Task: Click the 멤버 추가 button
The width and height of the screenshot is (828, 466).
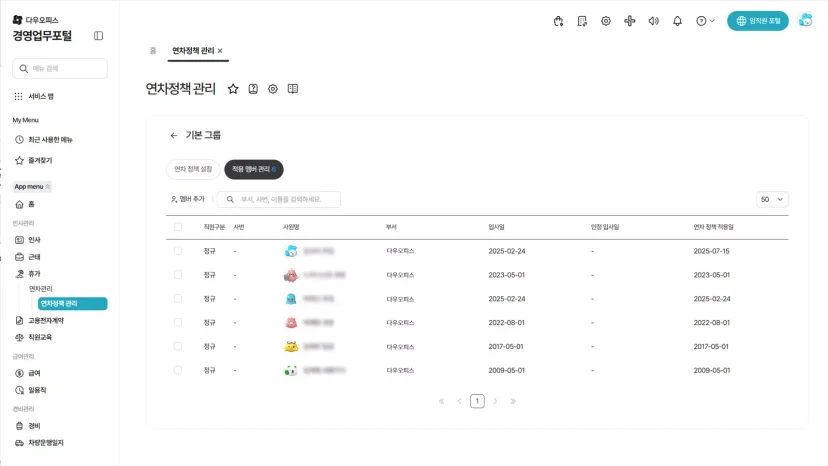Action: [x=187, y=199]
